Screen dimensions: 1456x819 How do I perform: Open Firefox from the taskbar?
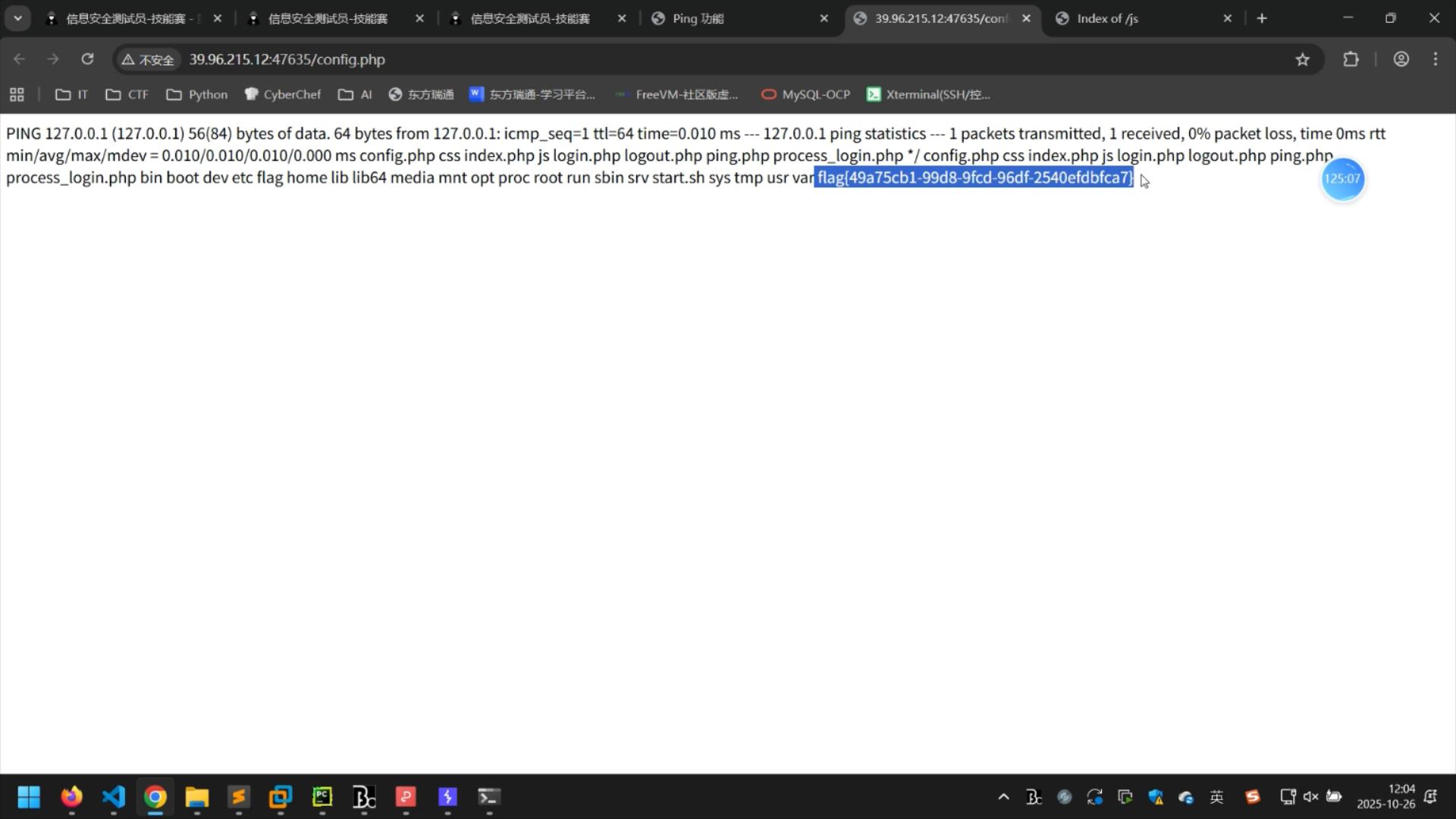71,796
